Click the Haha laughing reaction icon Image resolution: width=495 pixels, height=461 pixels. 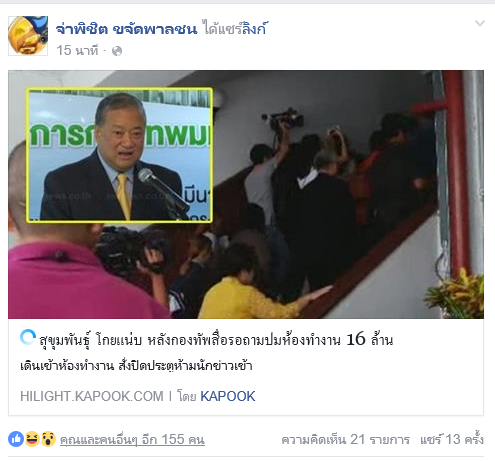click(32, 439)
